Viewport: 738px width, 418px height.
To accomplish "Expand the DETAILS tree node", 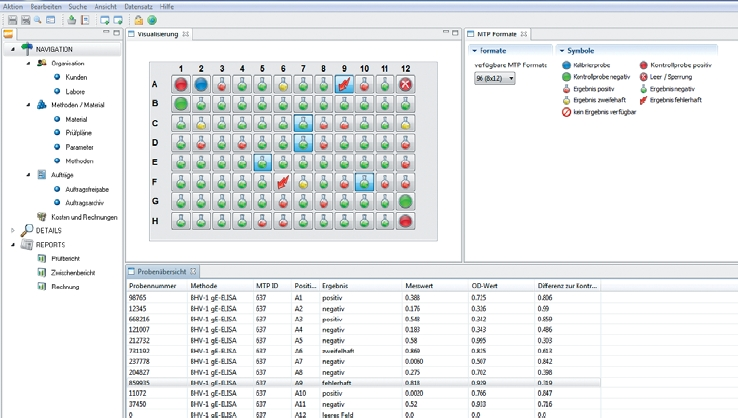I will pos(13,231).
